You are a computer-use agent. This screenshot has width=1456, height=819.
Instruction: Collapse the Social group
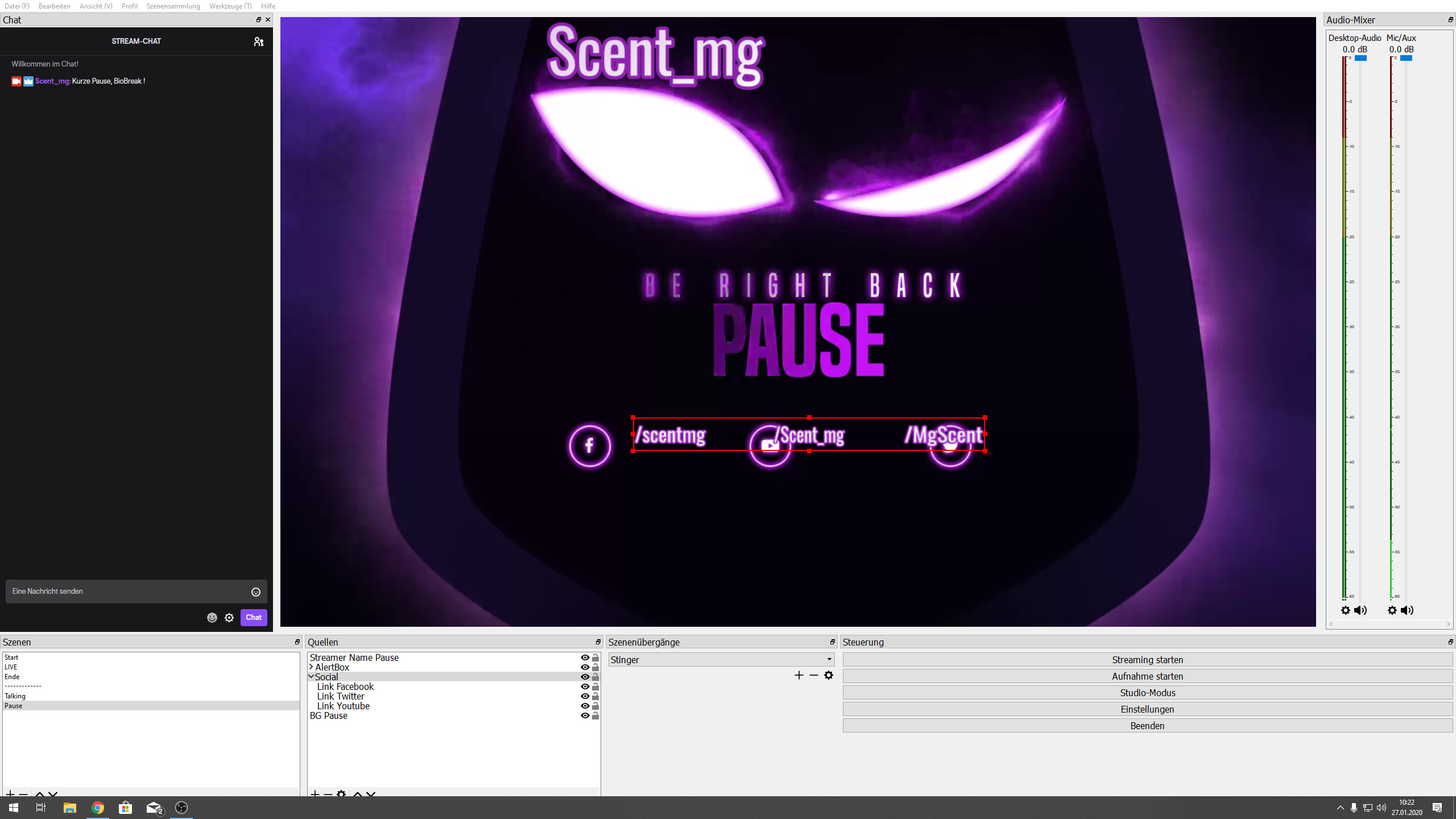(312, 677)
